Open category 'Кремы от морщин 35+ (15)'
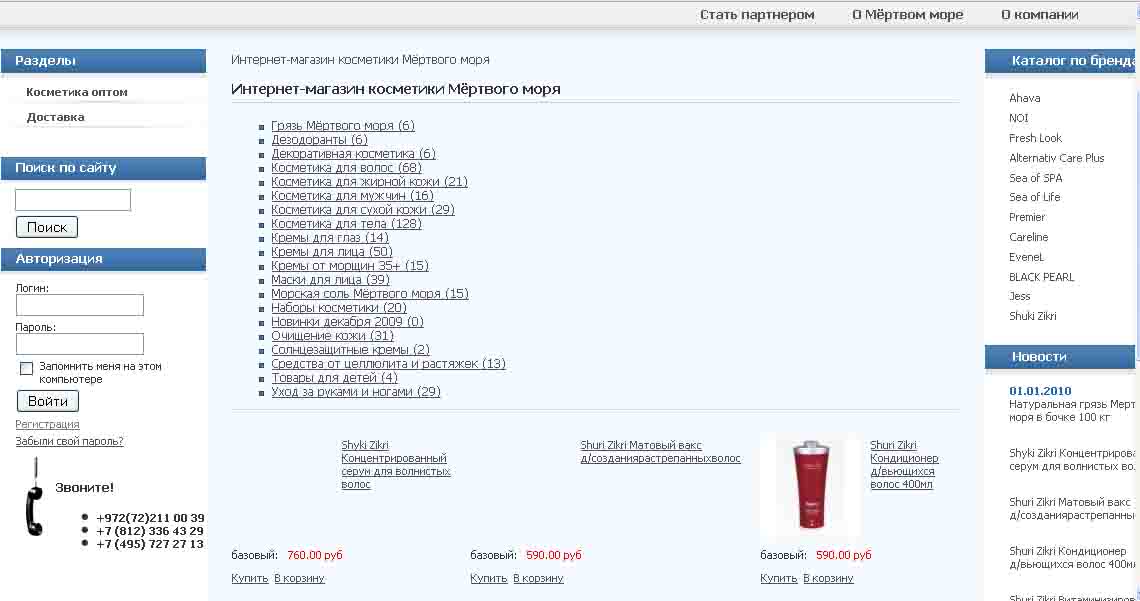1140x601 pixels. 350,265
